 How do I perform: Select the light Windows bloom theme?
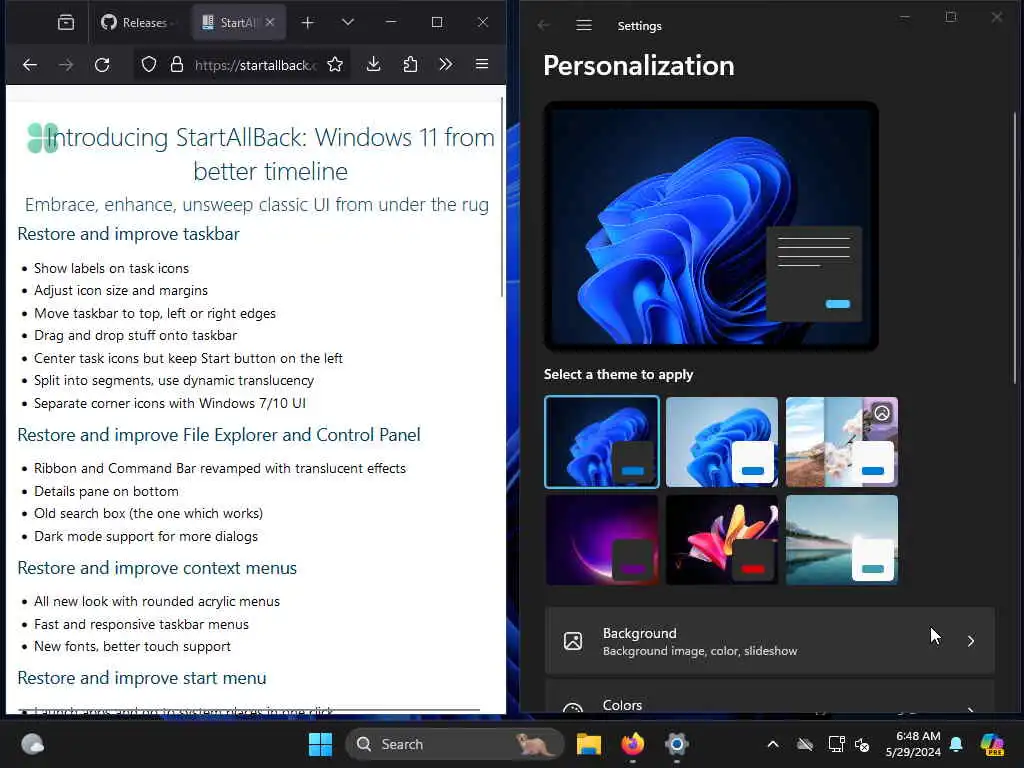(x=722, y=441)
